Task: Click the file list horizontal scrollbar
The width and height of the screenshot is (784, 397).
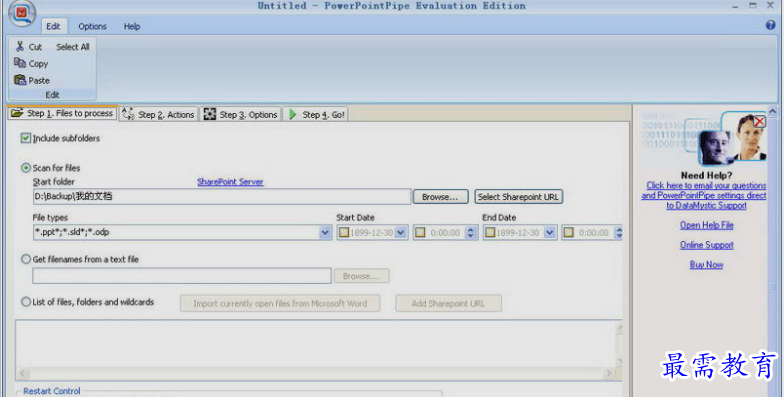Action: tap(316, 373)
